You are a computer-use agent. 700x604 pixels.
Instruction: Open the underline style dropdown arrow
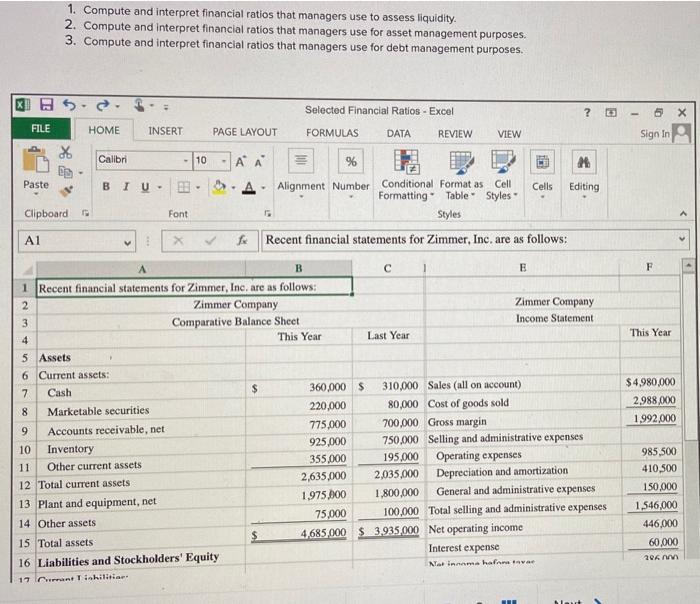(159, 187)
